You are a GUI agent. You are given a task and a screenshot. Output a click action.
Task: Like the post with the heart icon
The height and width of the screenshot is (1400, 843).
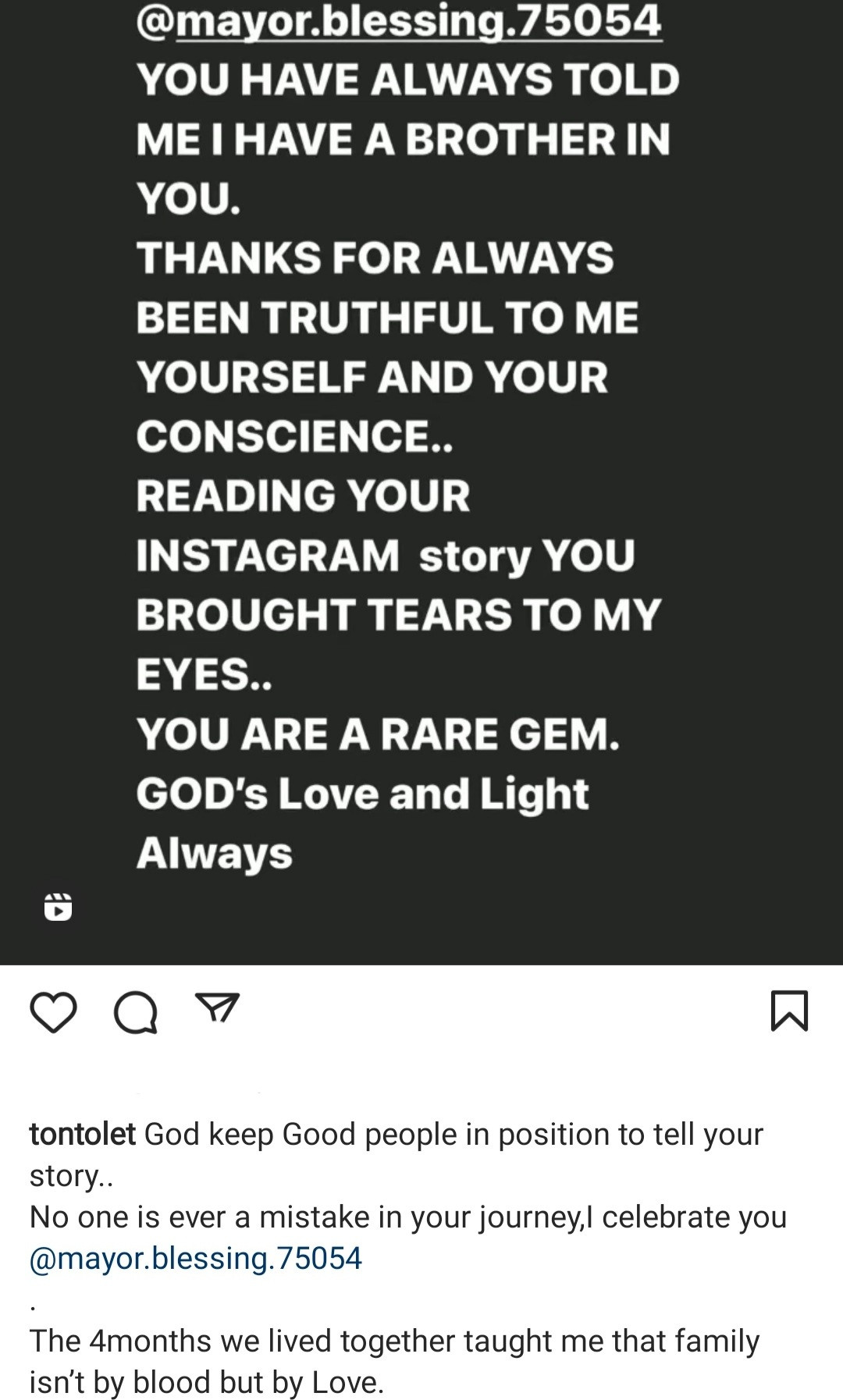[x=53, y=1012]
